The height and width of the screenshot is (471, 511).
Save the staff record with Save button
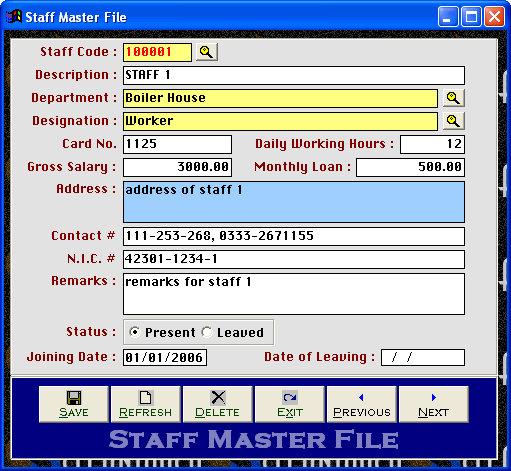(x=74, y=404)
